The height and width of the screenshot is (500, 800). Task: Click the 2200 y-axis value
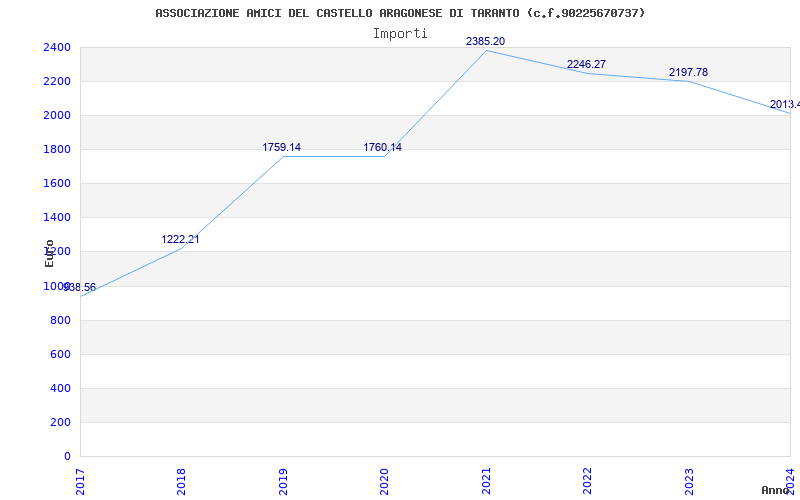(57, 82)
